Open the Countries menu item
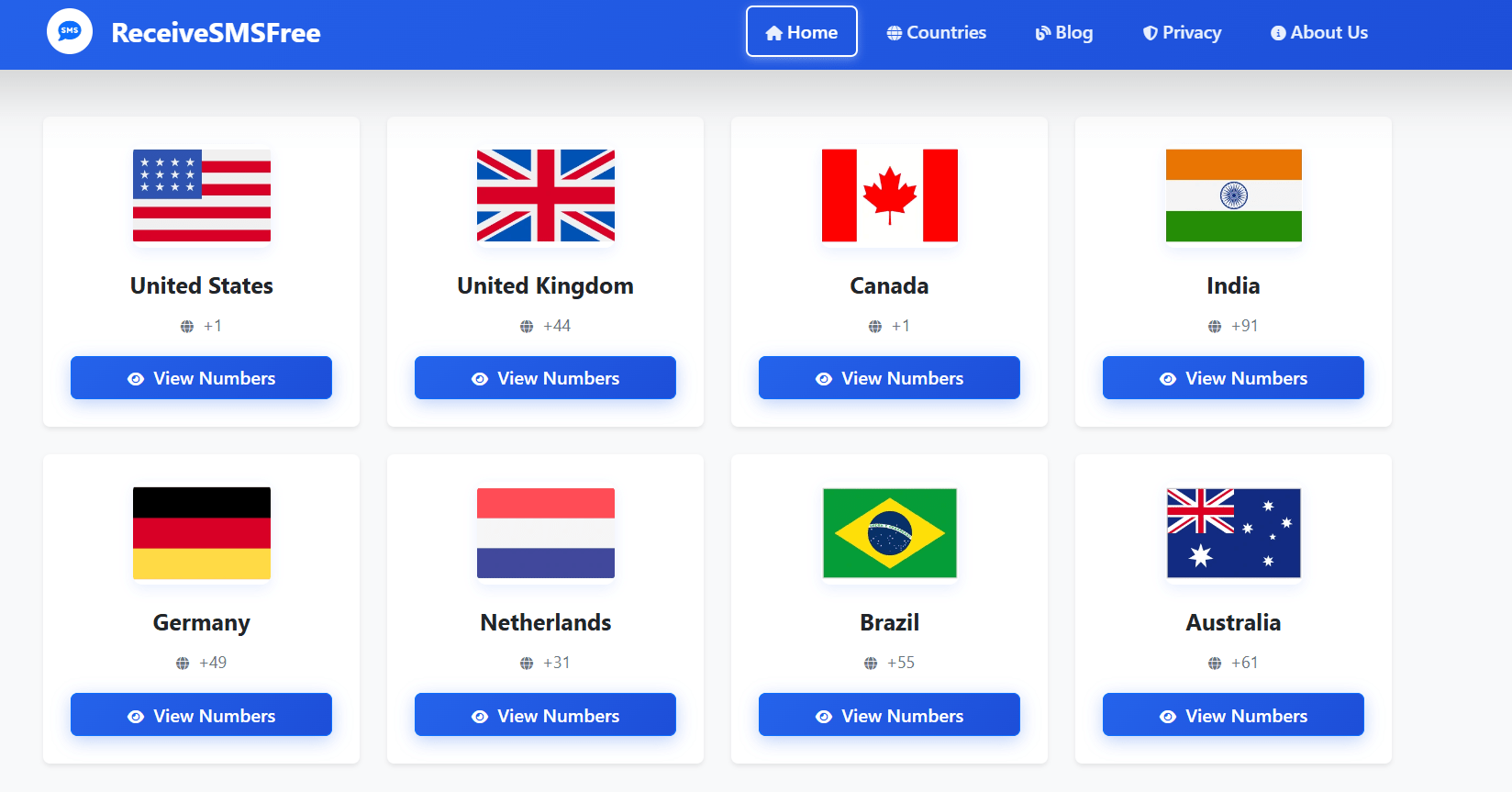This screenshot has height=792, width=1512. 937,32
